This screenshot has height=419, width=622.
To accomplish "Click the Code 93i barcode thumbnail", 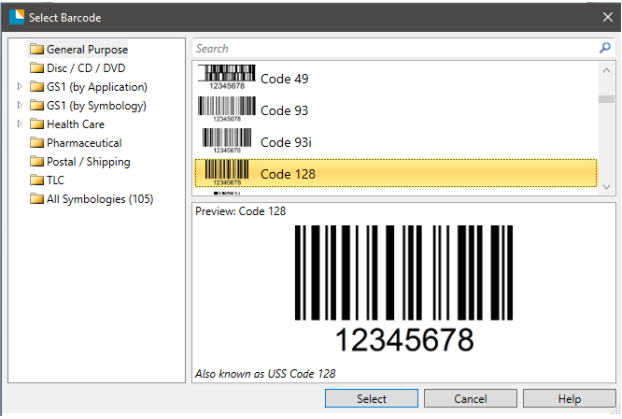I will click(227, 140).
